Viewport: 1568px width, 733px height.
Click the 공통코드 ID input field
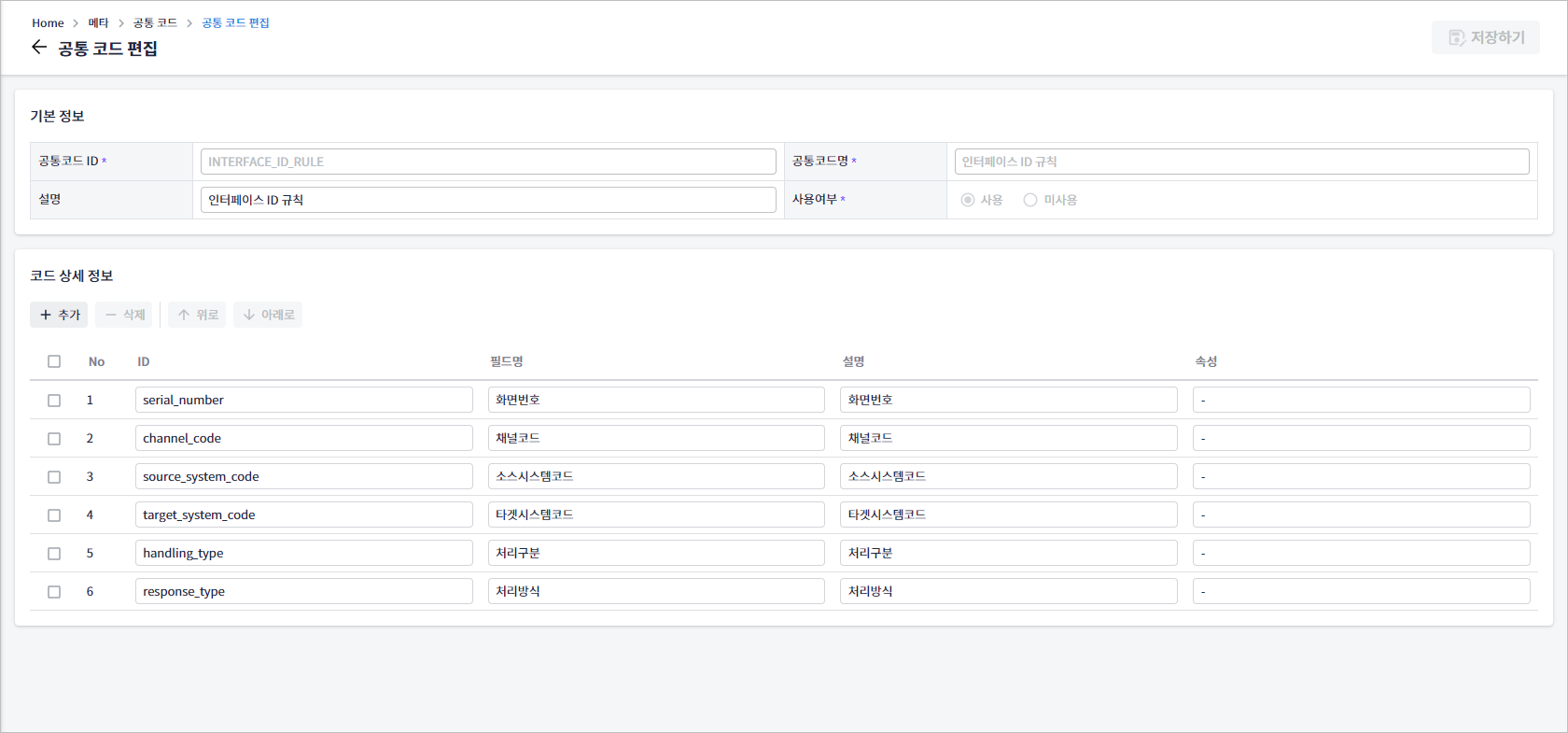[x=488, y=162]
